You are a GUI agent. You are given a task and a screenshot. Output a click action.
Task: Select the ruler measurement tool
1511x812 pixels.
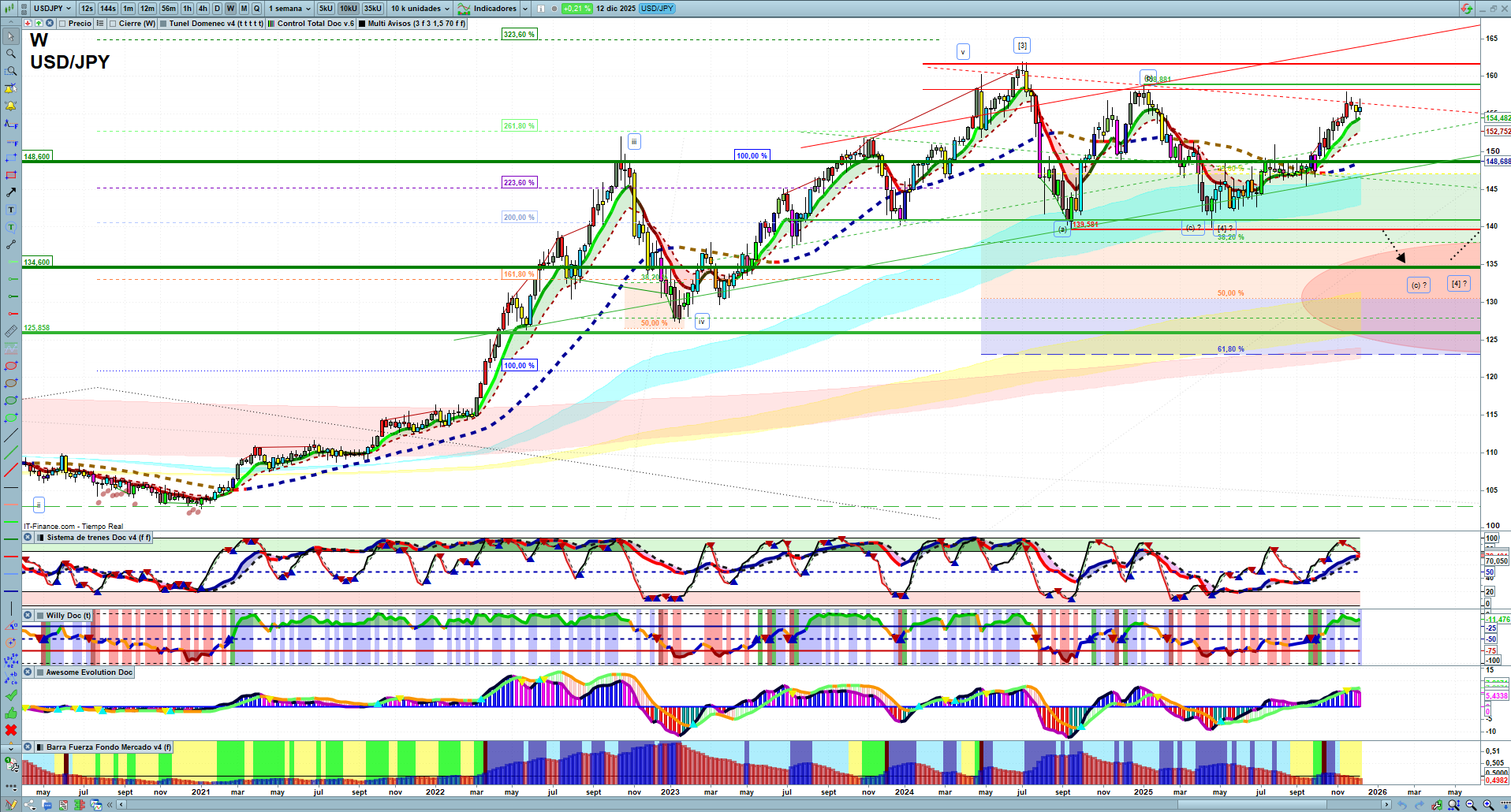click(11, 331)
